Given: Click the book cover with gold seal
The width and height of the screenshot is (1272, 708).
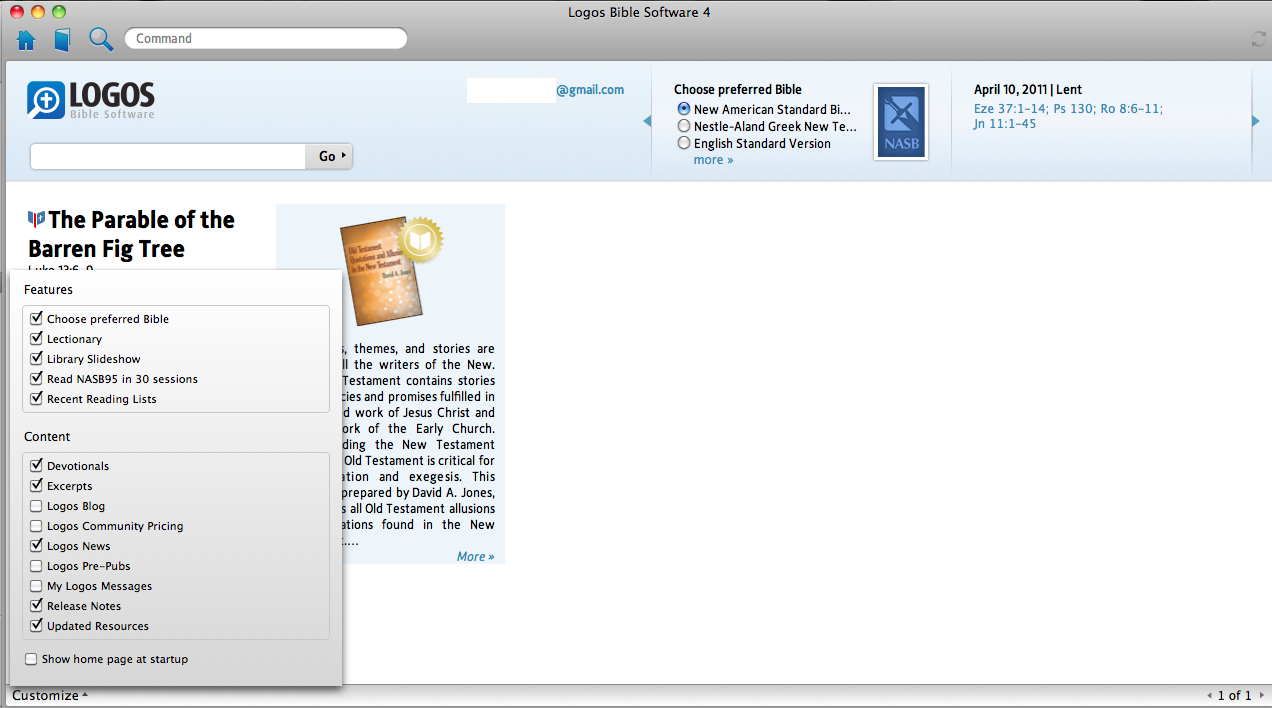Looking at the screenshot, I should click(x=391, y=270).
